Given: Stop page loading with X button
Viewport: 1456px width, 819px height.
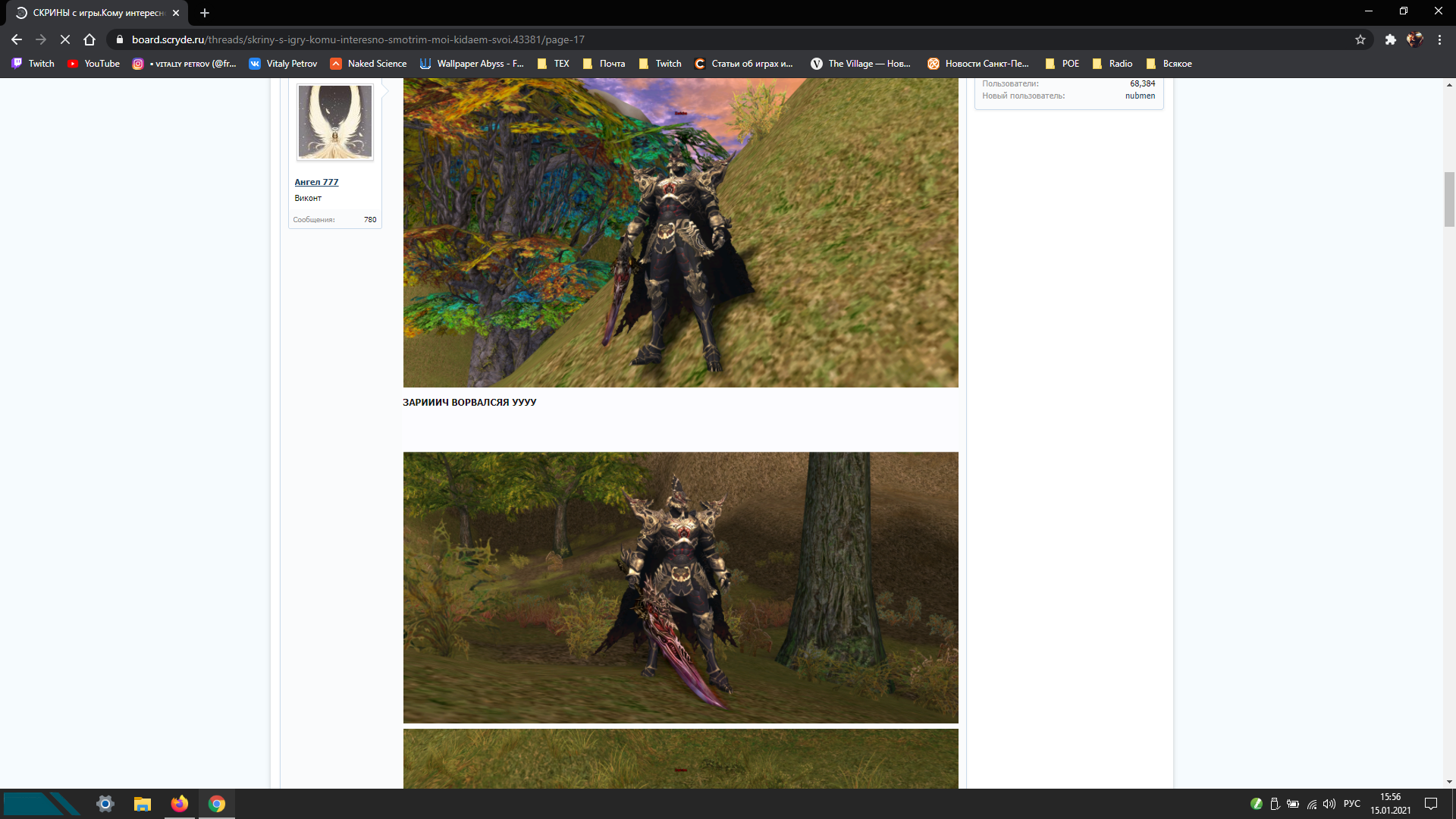Looking at the screenshot, I should point(65,39).
